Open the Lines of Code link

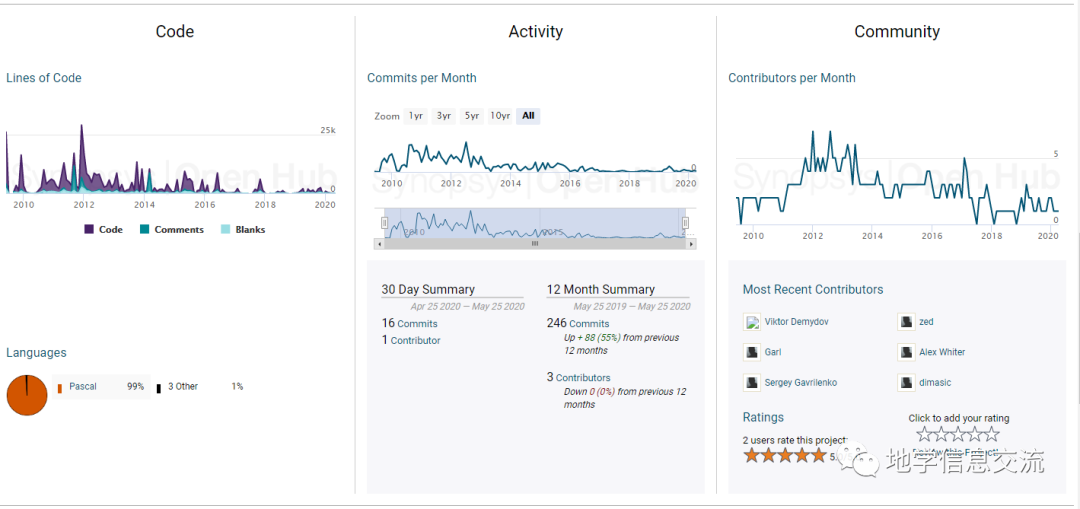click(44, 78)
